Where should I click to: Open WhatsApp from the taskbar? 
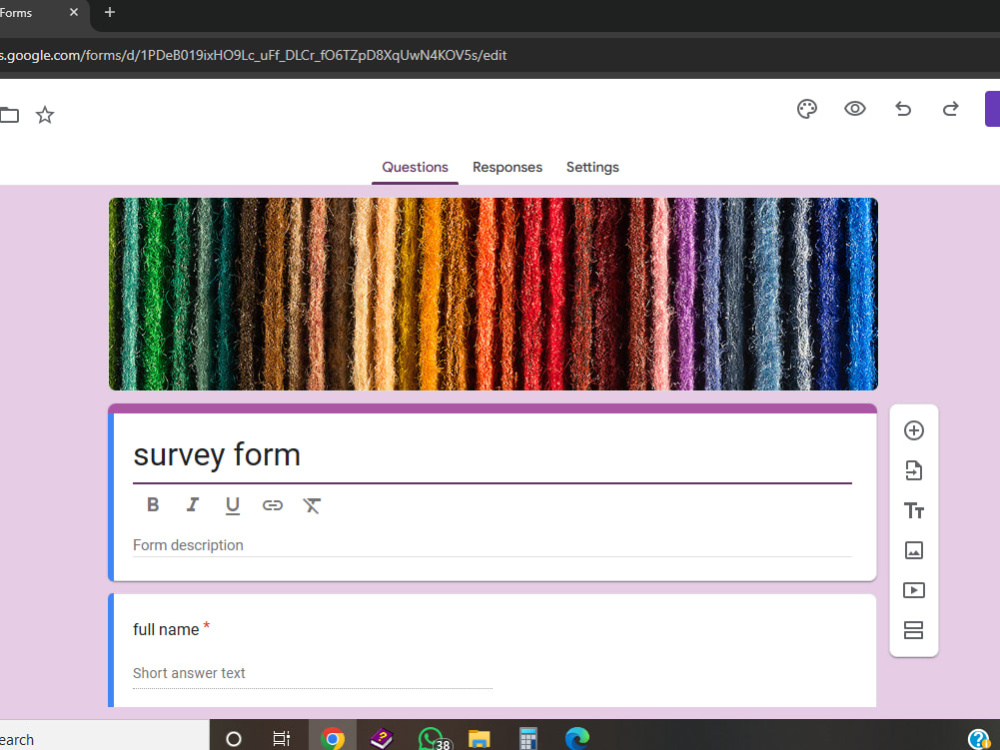click(x=432, y=739)
